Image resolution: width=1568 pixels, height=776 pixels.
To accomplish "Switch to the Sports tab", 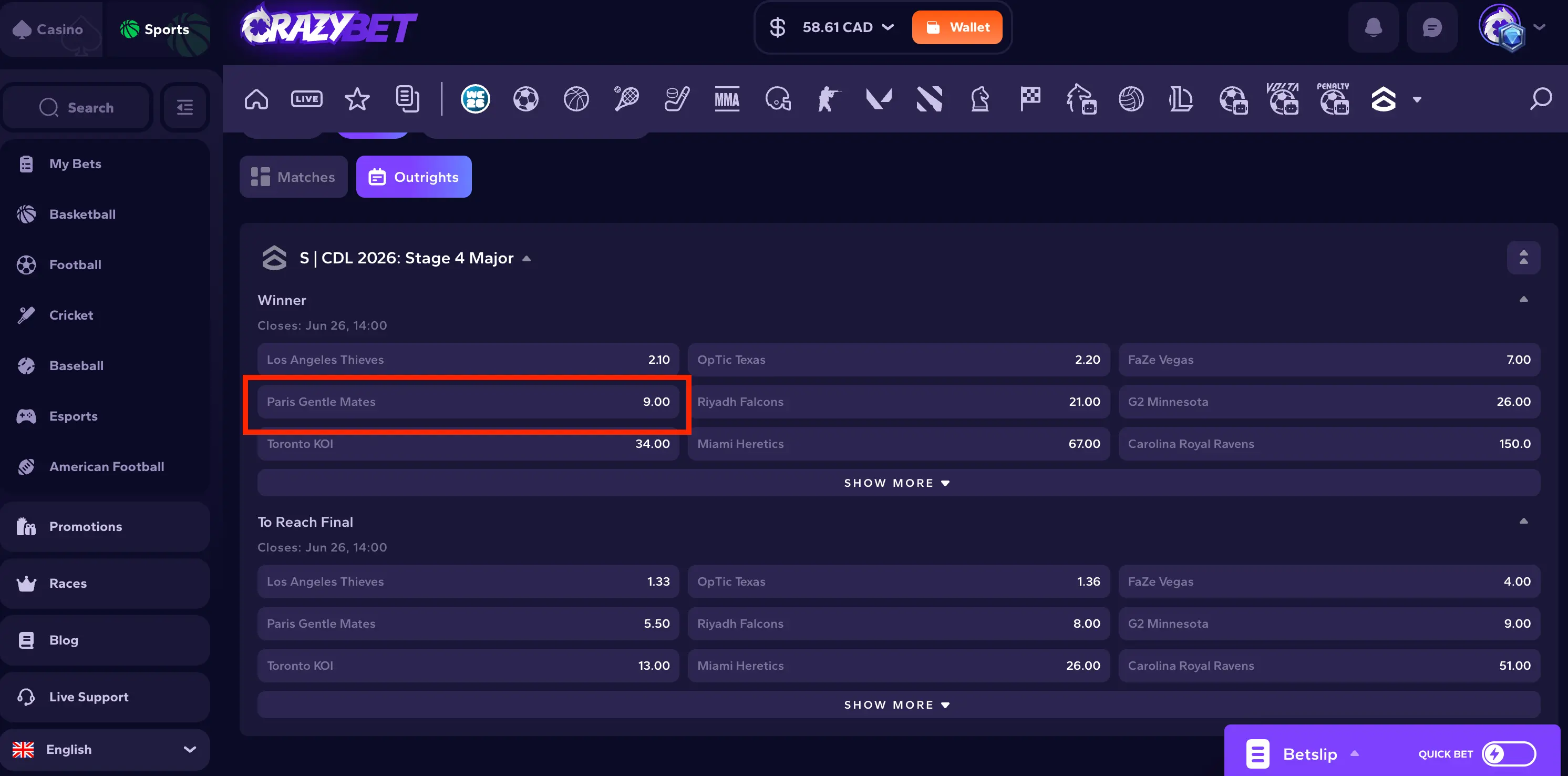I will 157,28.
